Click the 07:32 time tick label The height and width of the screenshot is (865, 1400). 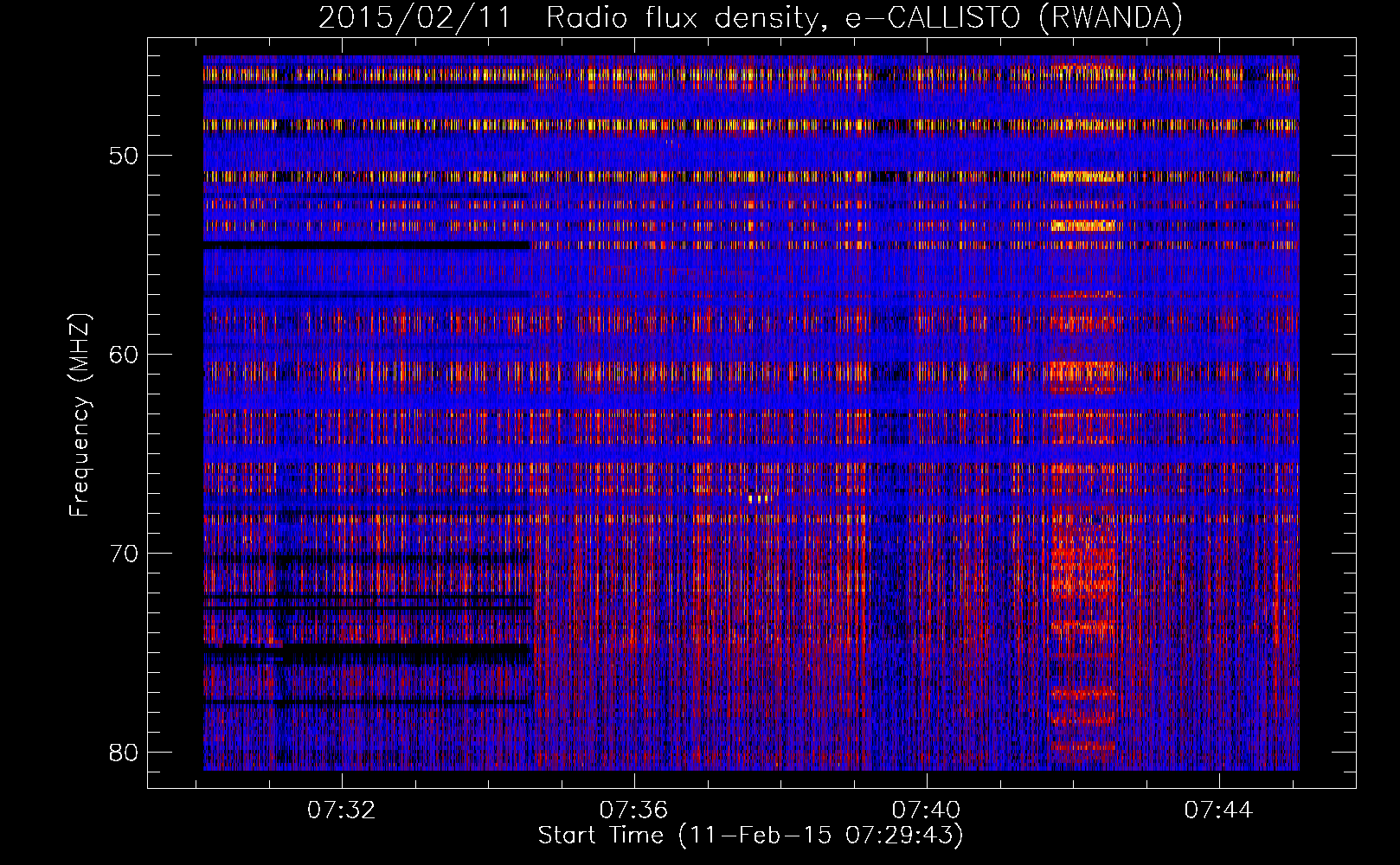pos(342,810)
